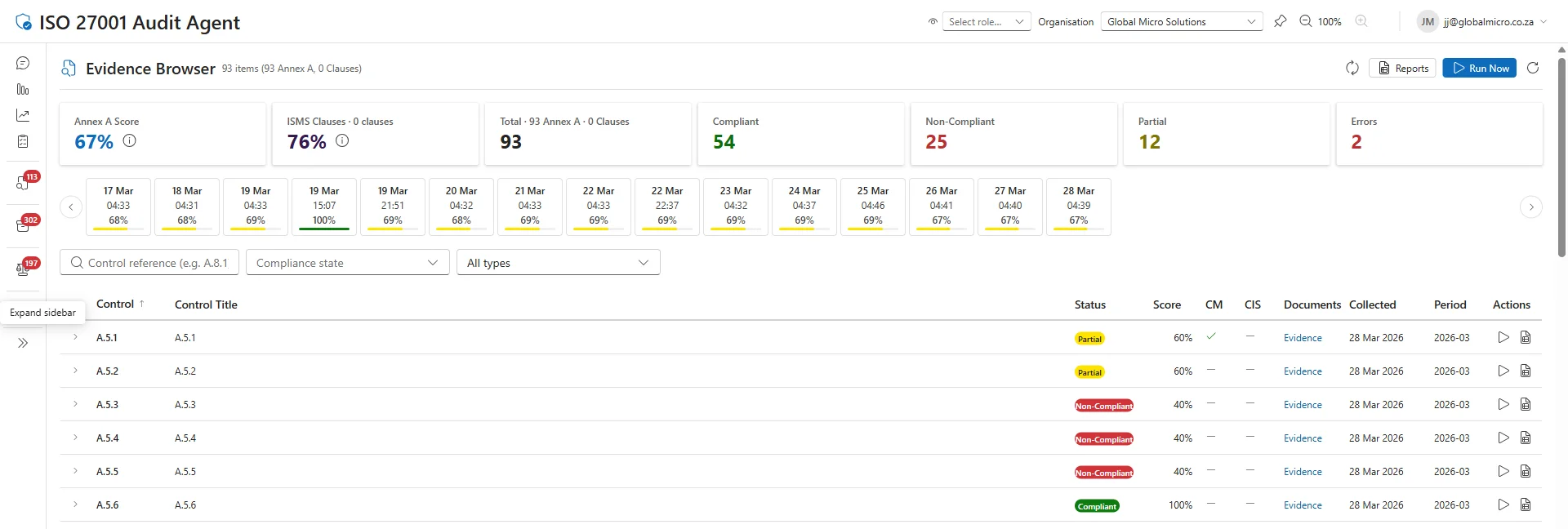This screenshot has height=529, width=1568.
Task: Open Evidence link for A.5.1
Action: pos(1303,338)
